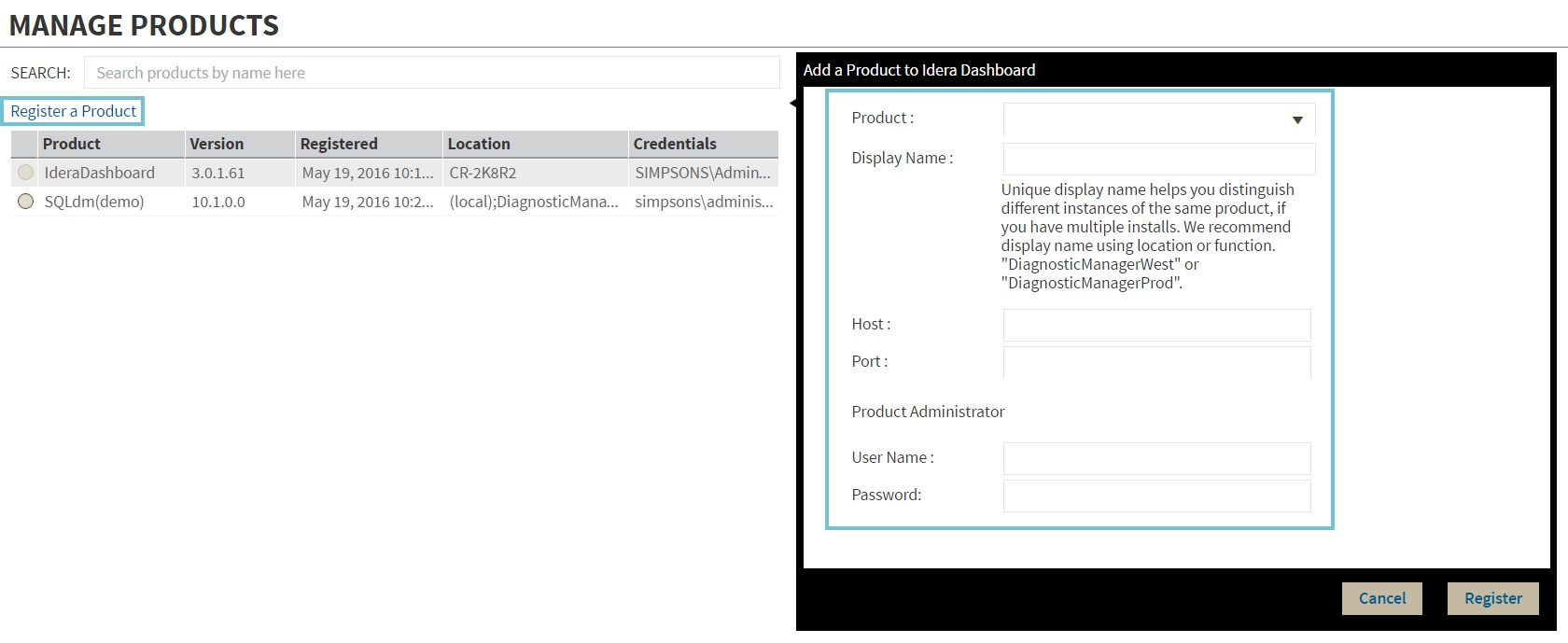
Task: Select the IderaDashboard radio button
Action: tap(26, 173)
